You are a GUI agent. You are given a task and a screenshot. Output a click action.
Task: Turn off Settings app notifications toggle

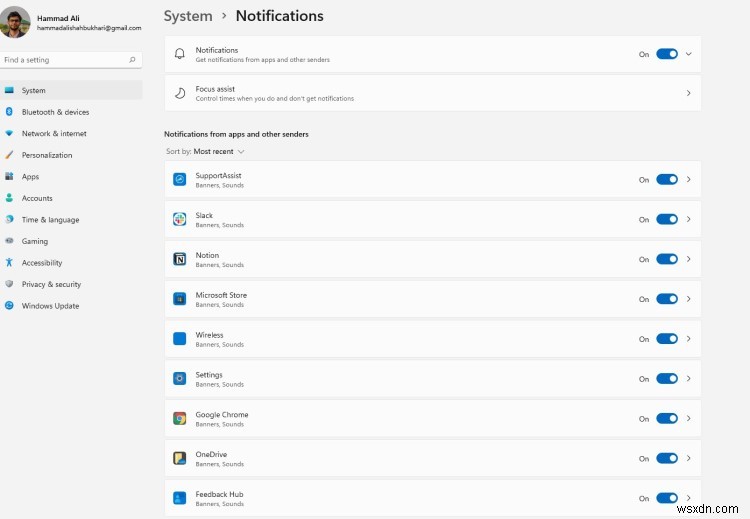[667, 378]
